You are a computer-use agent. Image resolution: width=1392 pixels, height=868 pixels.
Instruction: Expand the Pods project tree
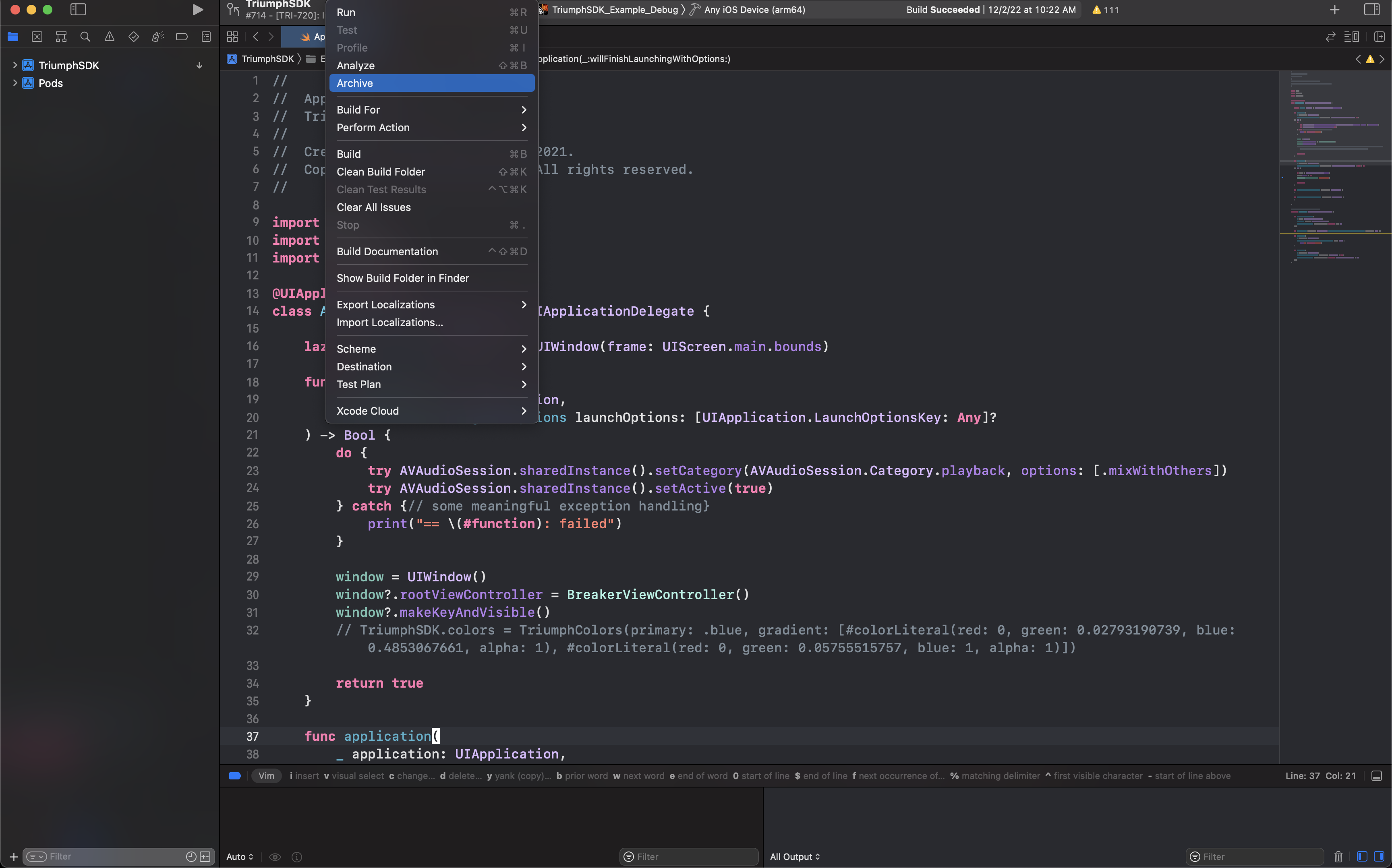coord(14,83)
